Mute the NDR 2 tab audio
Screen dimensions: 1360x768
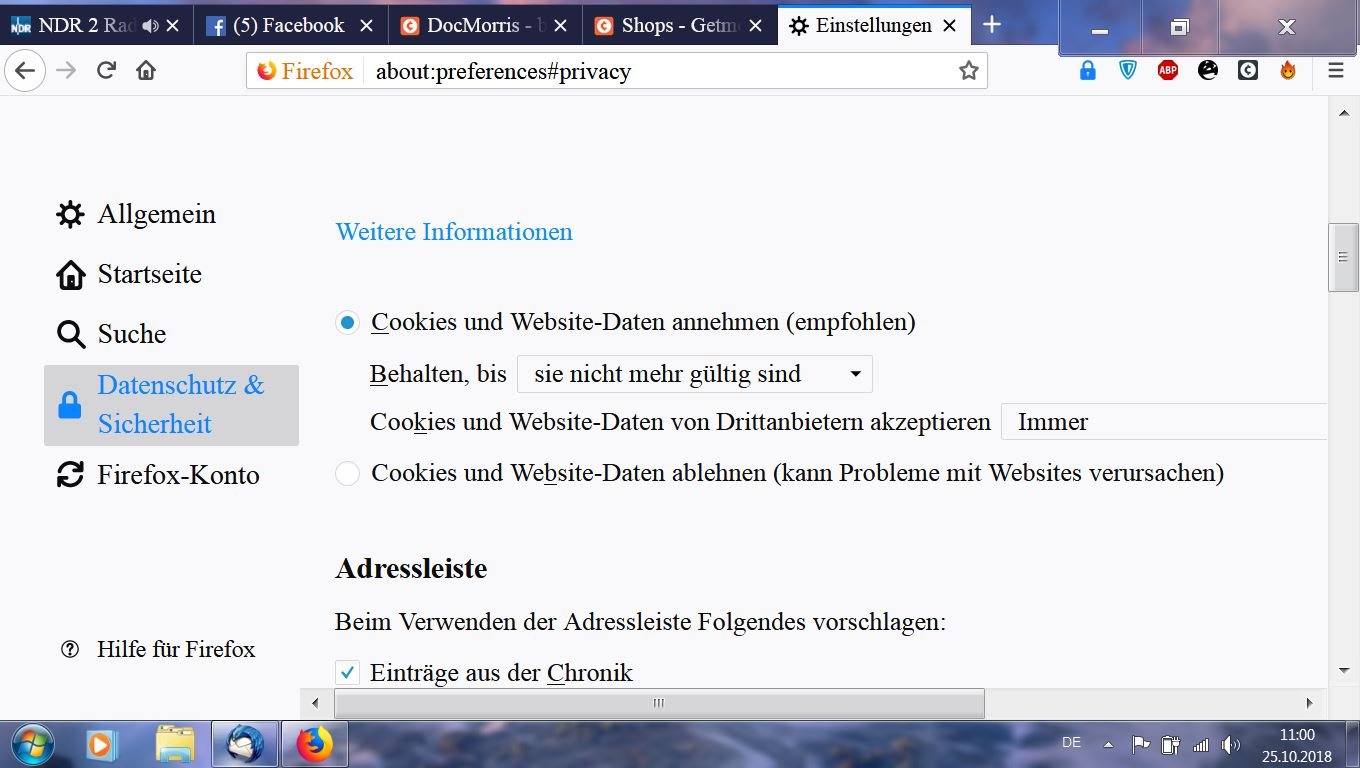(x=150, y=26)
